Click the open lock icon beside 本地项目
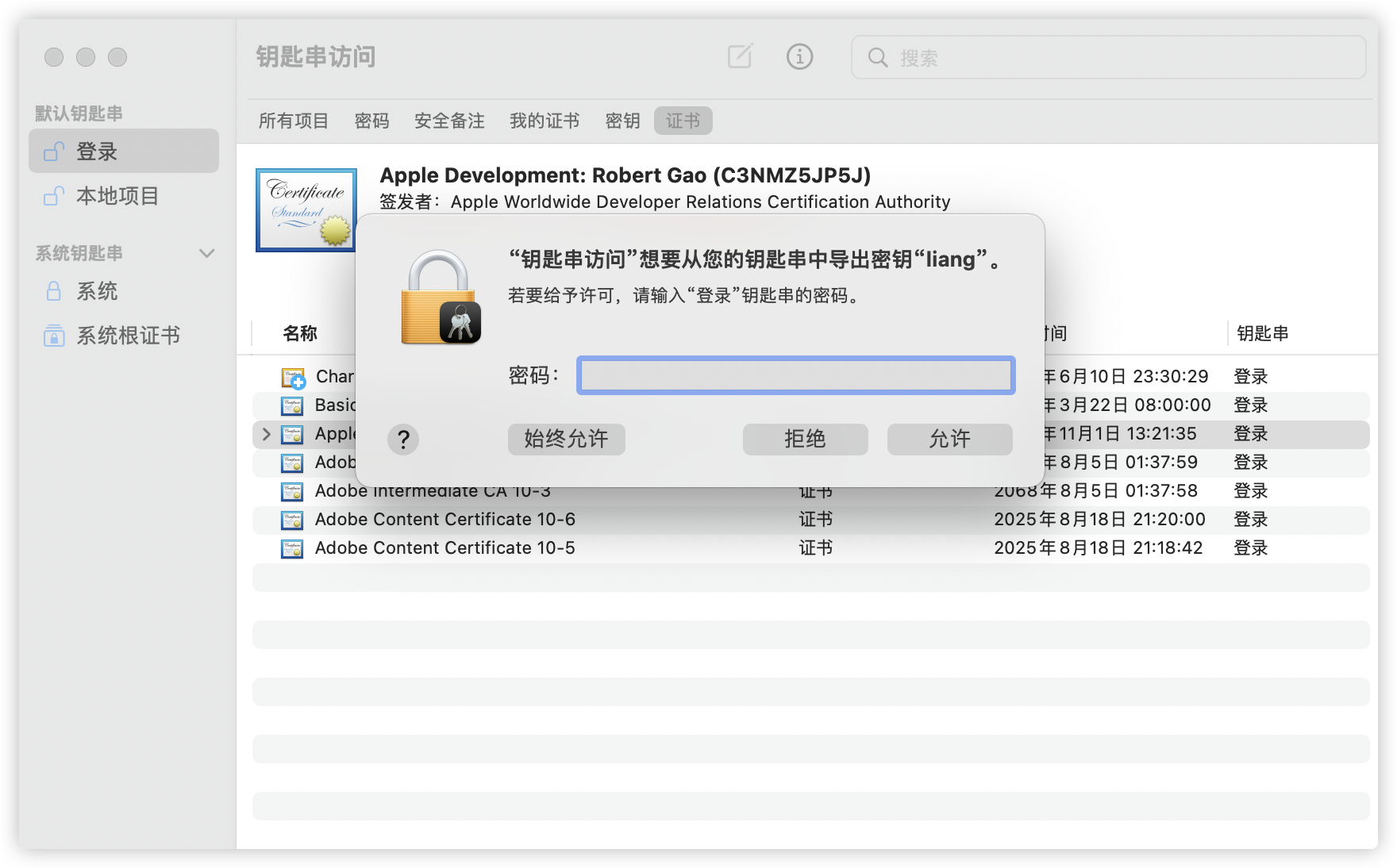Image resolution: width=1397 pixels, height=868 pixels. (x=54, y=195)
